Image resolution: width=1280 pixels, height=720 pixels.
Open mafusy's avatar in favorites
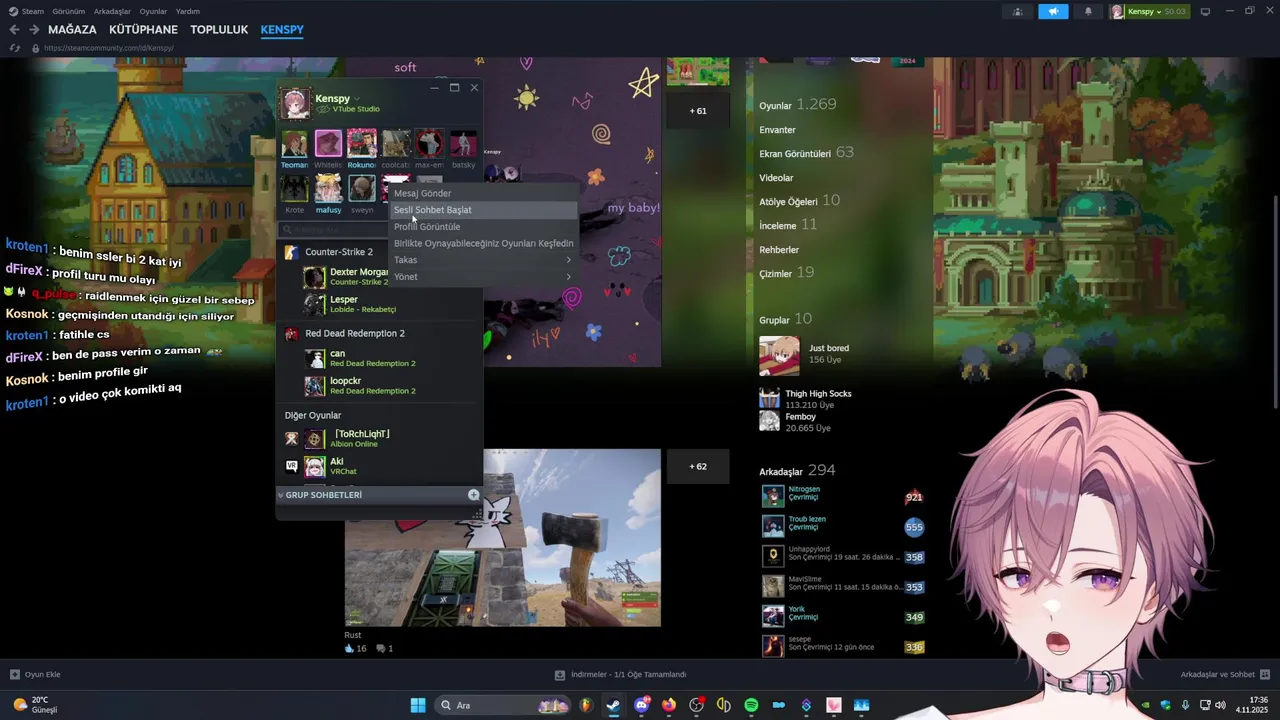[x=328, y=188]
